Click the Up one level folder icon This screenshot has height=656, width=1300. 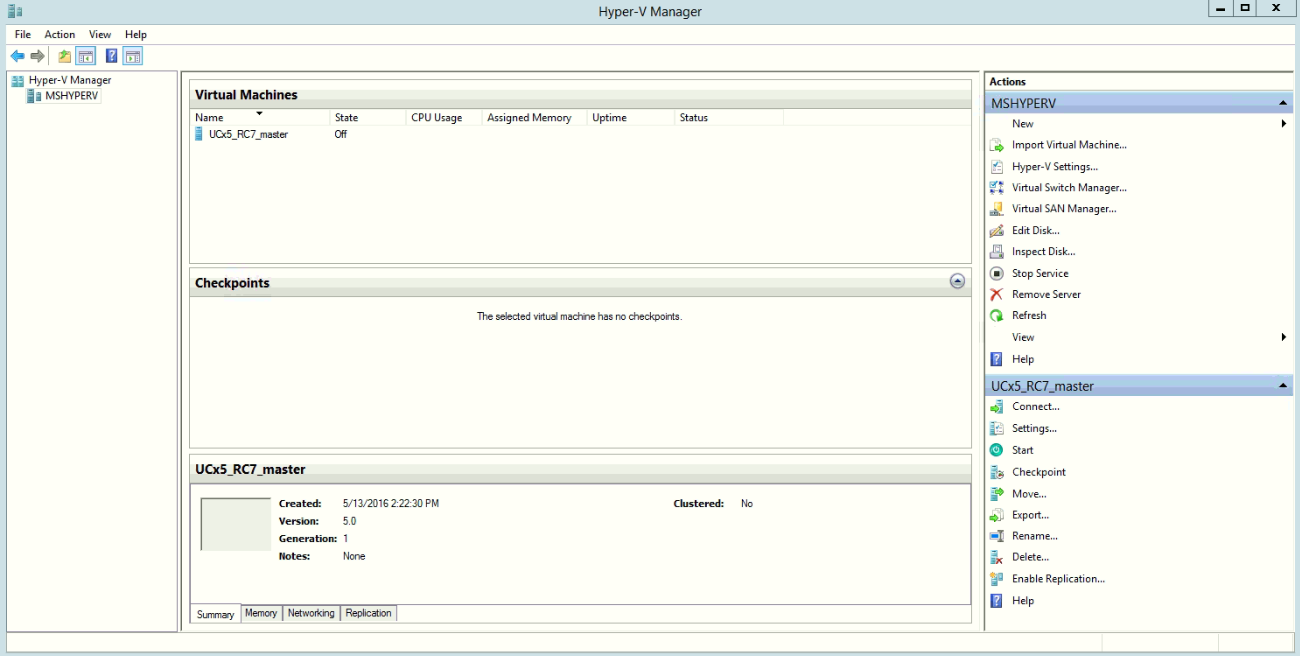pos(65,56)
